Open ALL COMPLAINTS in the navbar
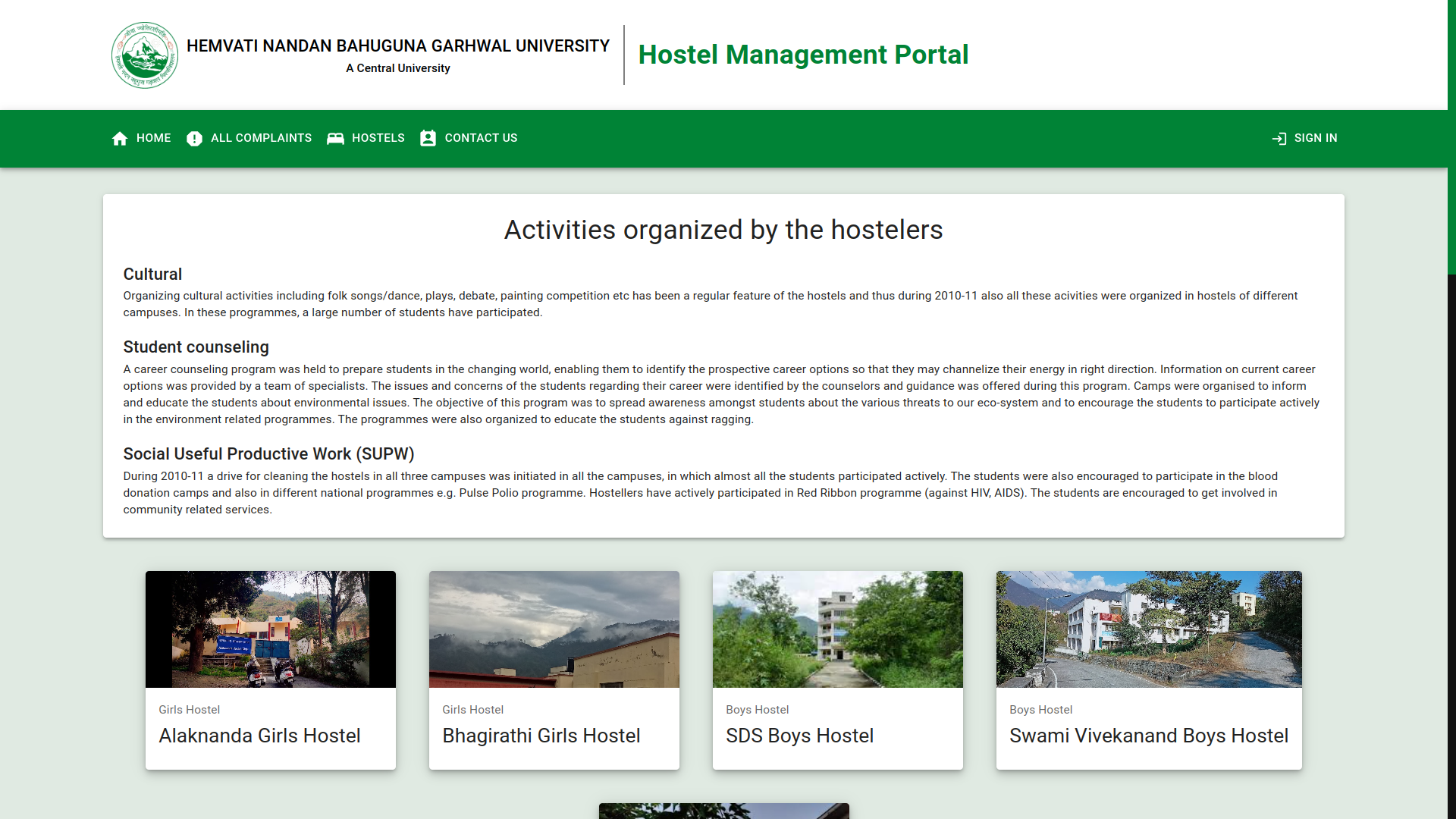The image size is (1456, 819). point(261,138)
